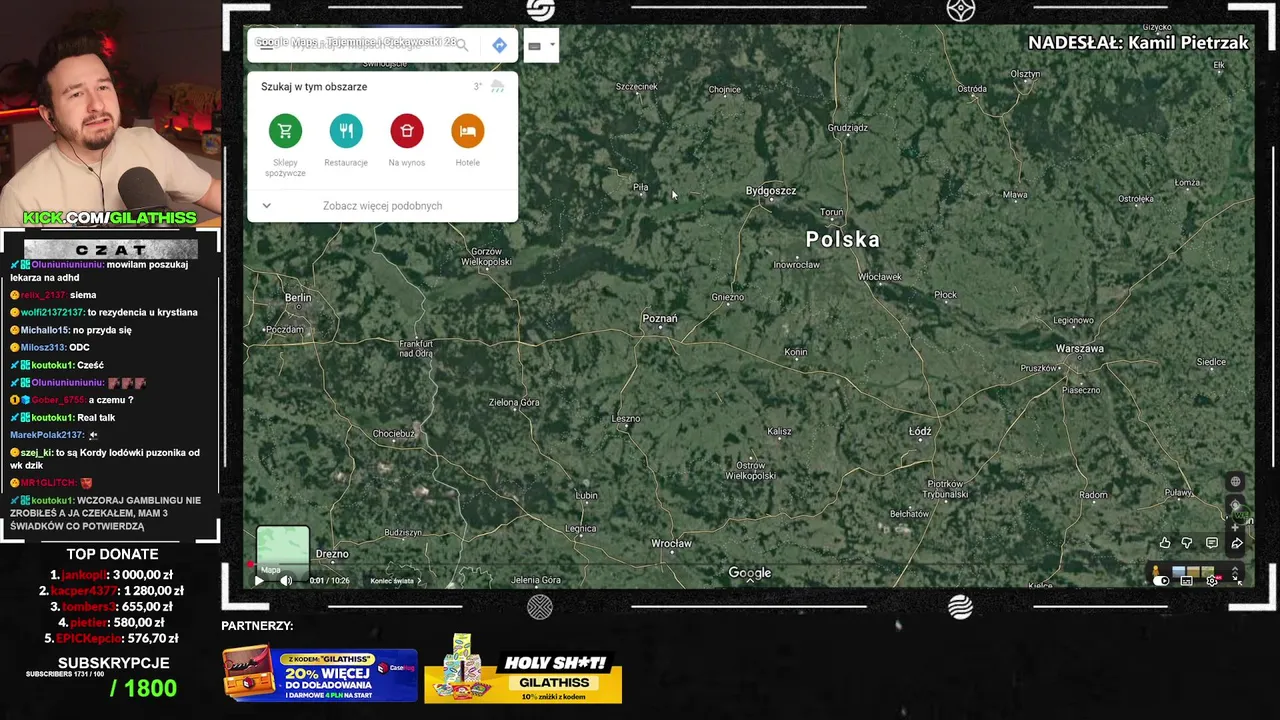Click the Szukaj w tym obszarze heading

coord(314,87)
